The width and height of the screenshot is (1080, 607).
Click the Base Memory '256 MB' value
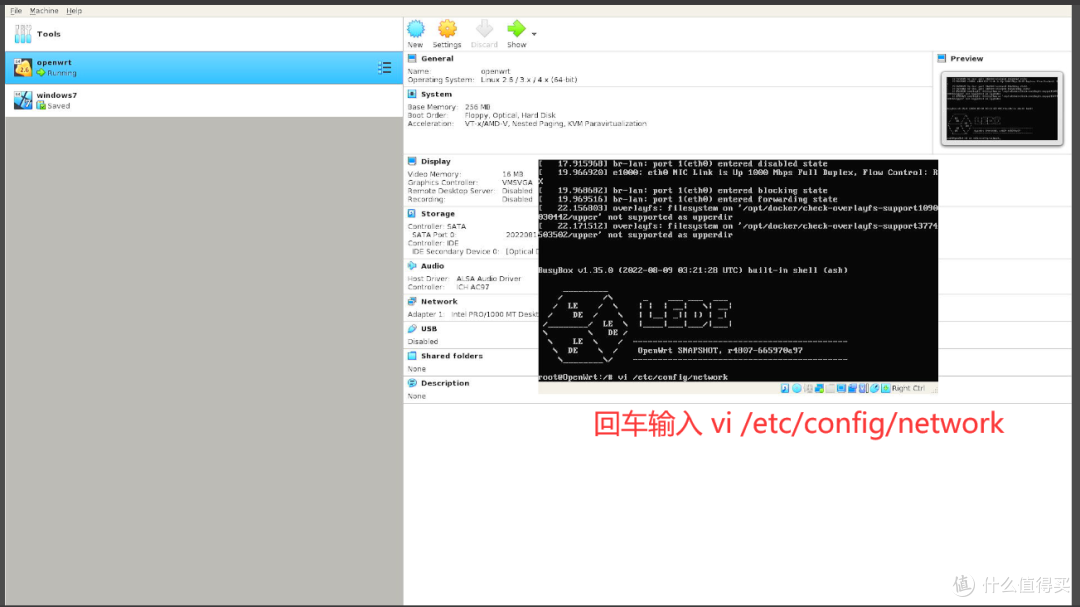click(477, 107)
